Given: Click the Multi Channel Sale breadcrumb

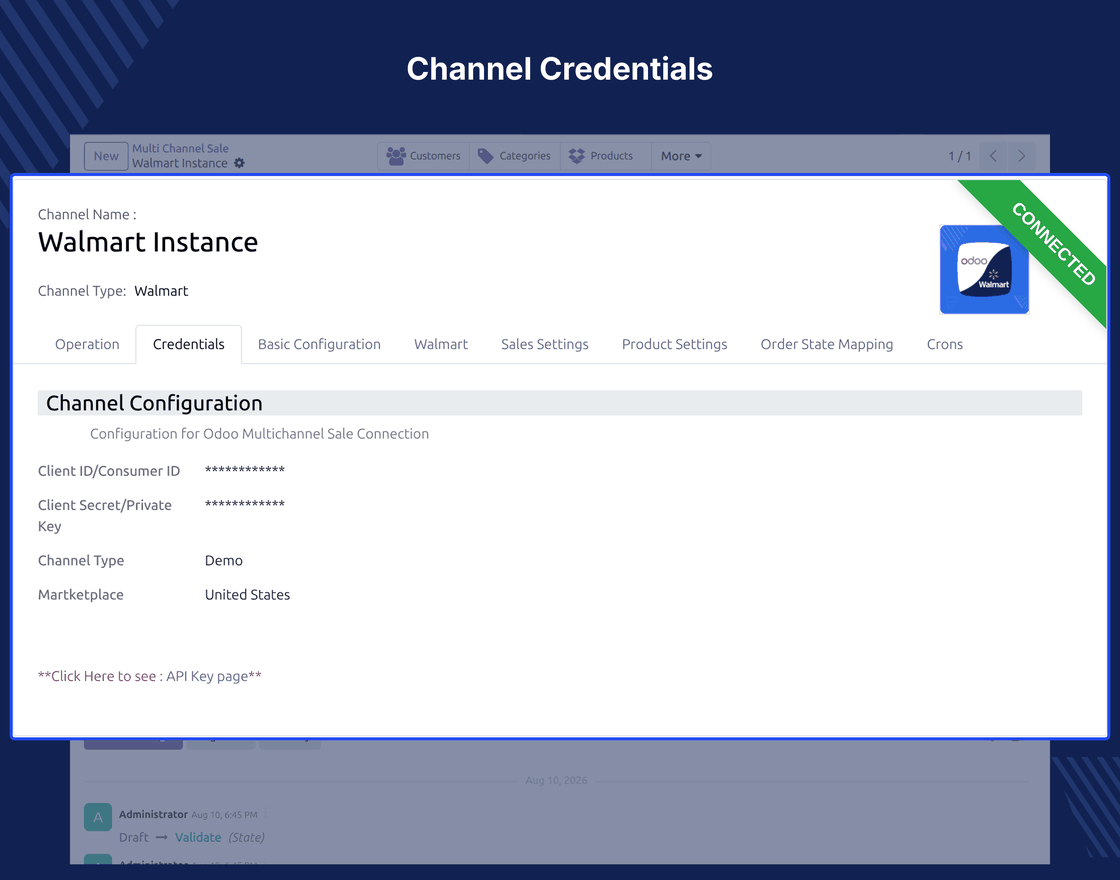Looking at the screenshot, I should coord(180,149).
